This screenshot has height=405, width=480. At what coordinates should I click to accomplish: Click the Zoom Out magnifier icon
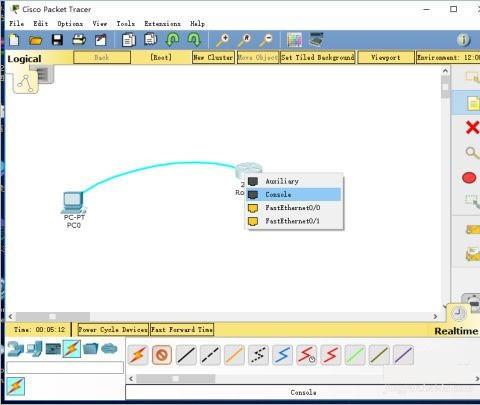[x=266, y=40]
